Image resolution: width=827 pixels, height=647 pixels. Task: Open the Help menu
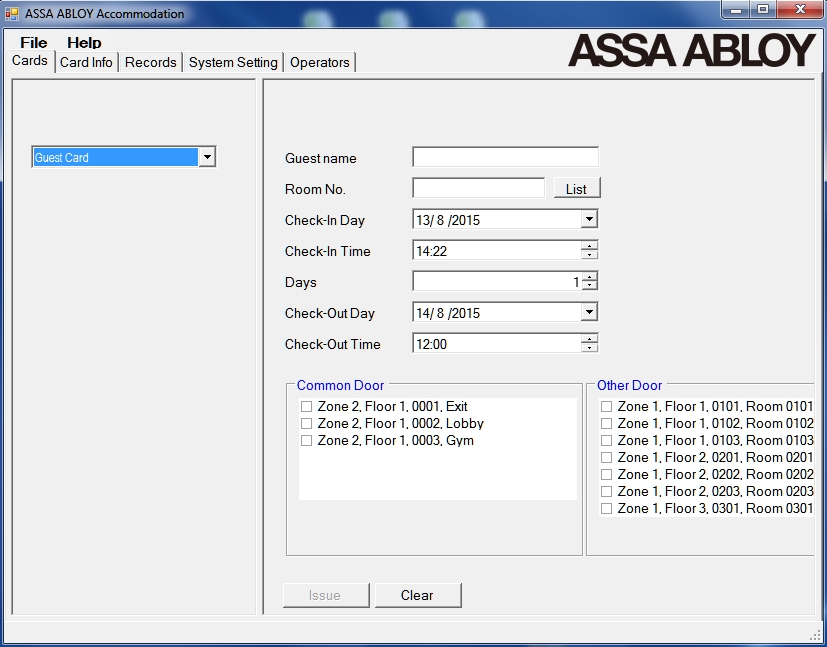84,42
